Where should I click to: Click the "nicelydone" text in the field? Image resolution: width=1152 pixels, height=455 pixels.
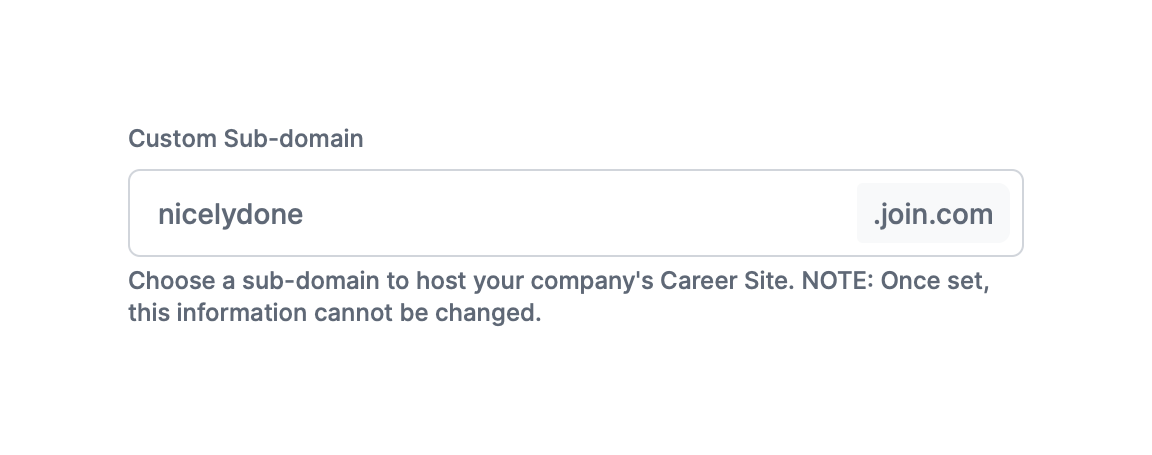coord(230,214)
